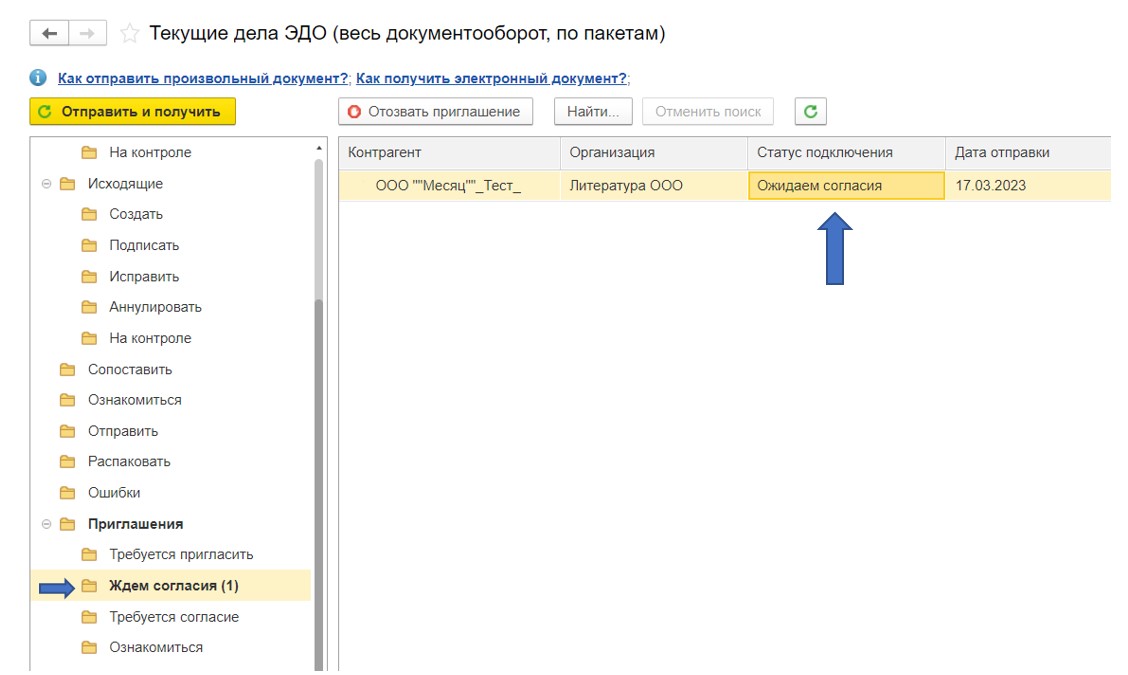Select the Требуется пригласить folder
This screenshot has height=675, width=1128.
pyautogui.click(x=181, y=555)
